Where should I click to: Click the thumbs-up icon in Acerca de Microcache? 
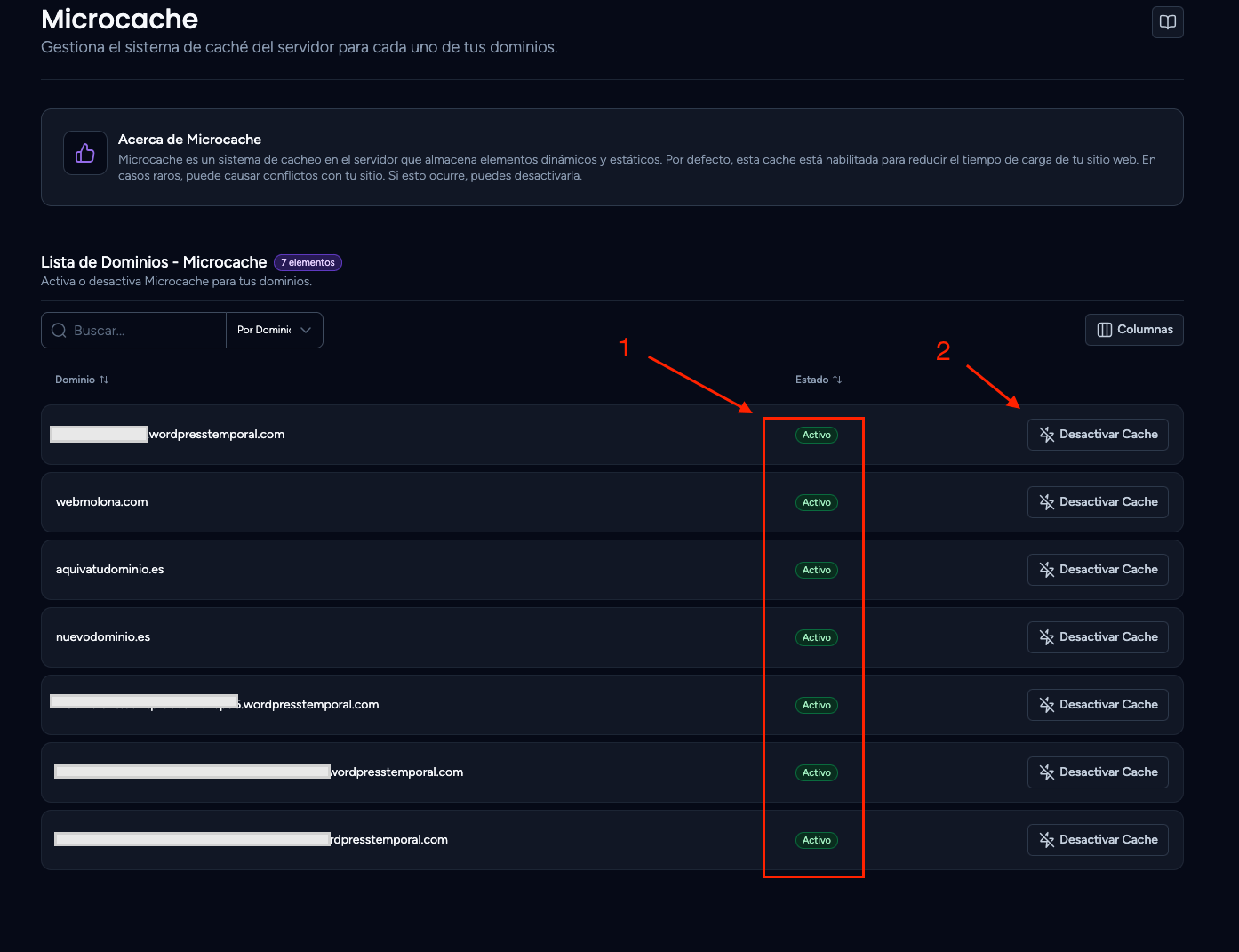(85, 153)
